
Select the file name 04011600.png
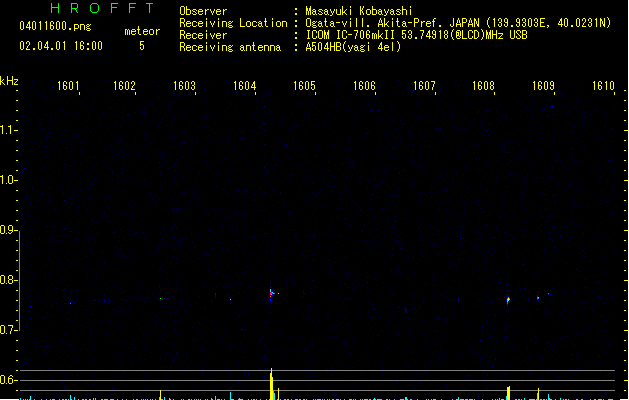(55, 26)
